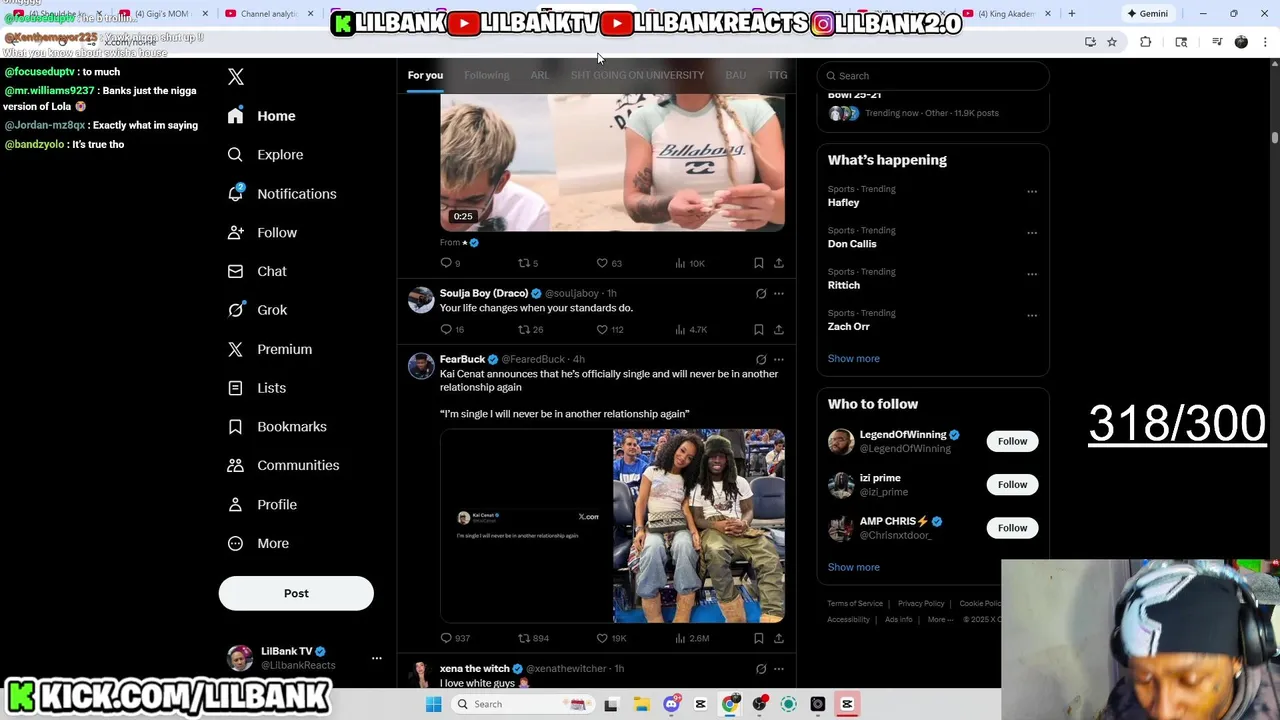Open Kai Cenat courtside photo
Screen dimensions: 1280x720
click(x=699, y=526)
